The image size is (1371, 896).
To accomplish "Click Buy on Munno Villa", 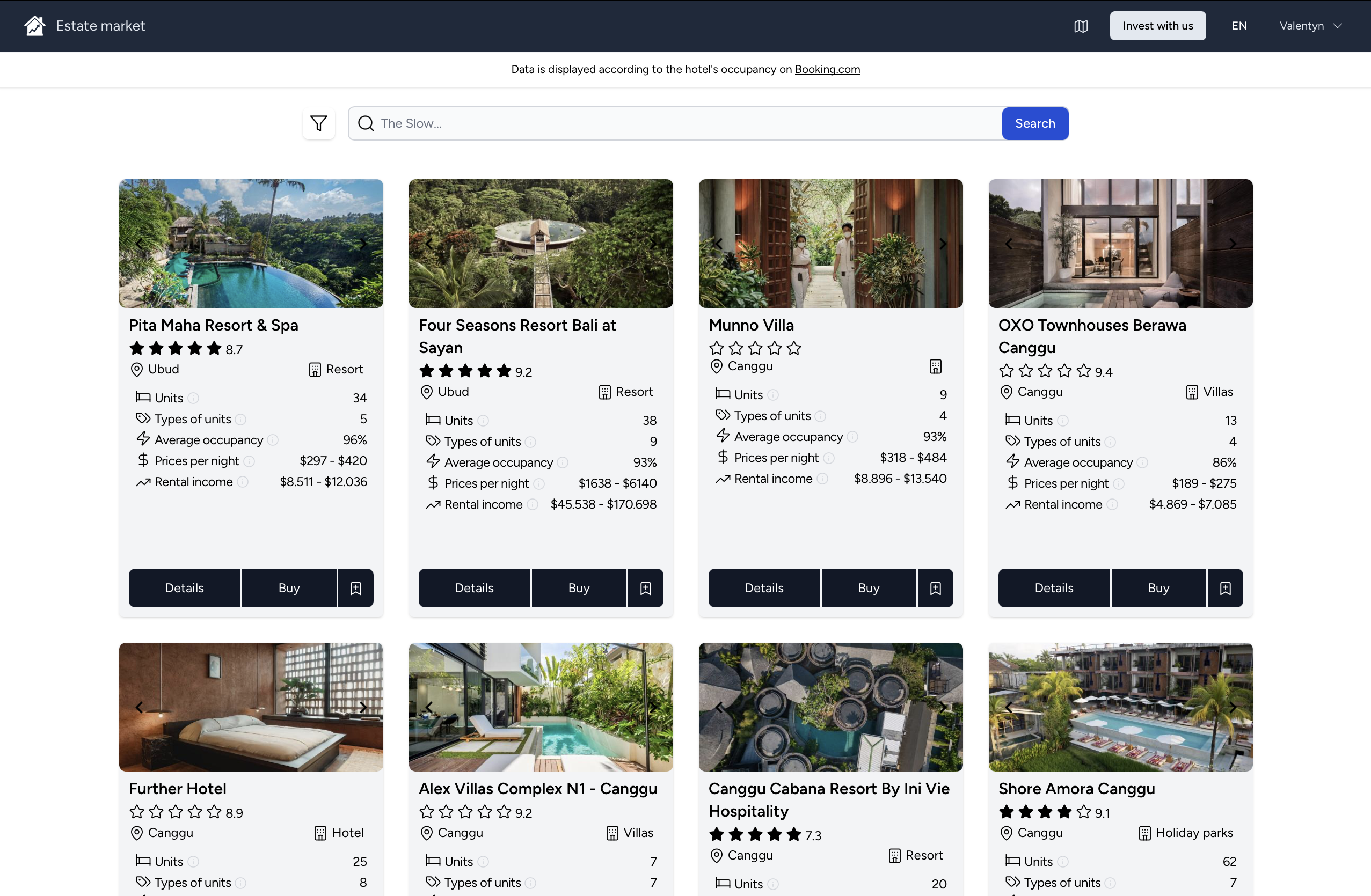I will pos(869,588).
